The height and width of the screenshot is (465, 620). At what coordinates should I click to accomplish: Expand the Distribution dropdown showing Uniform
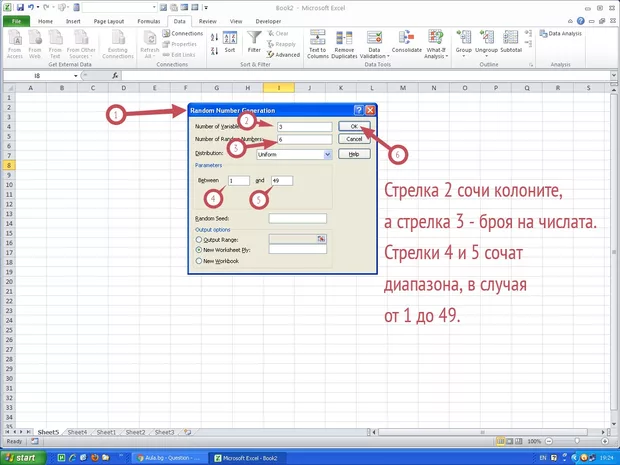coord(327,154)
